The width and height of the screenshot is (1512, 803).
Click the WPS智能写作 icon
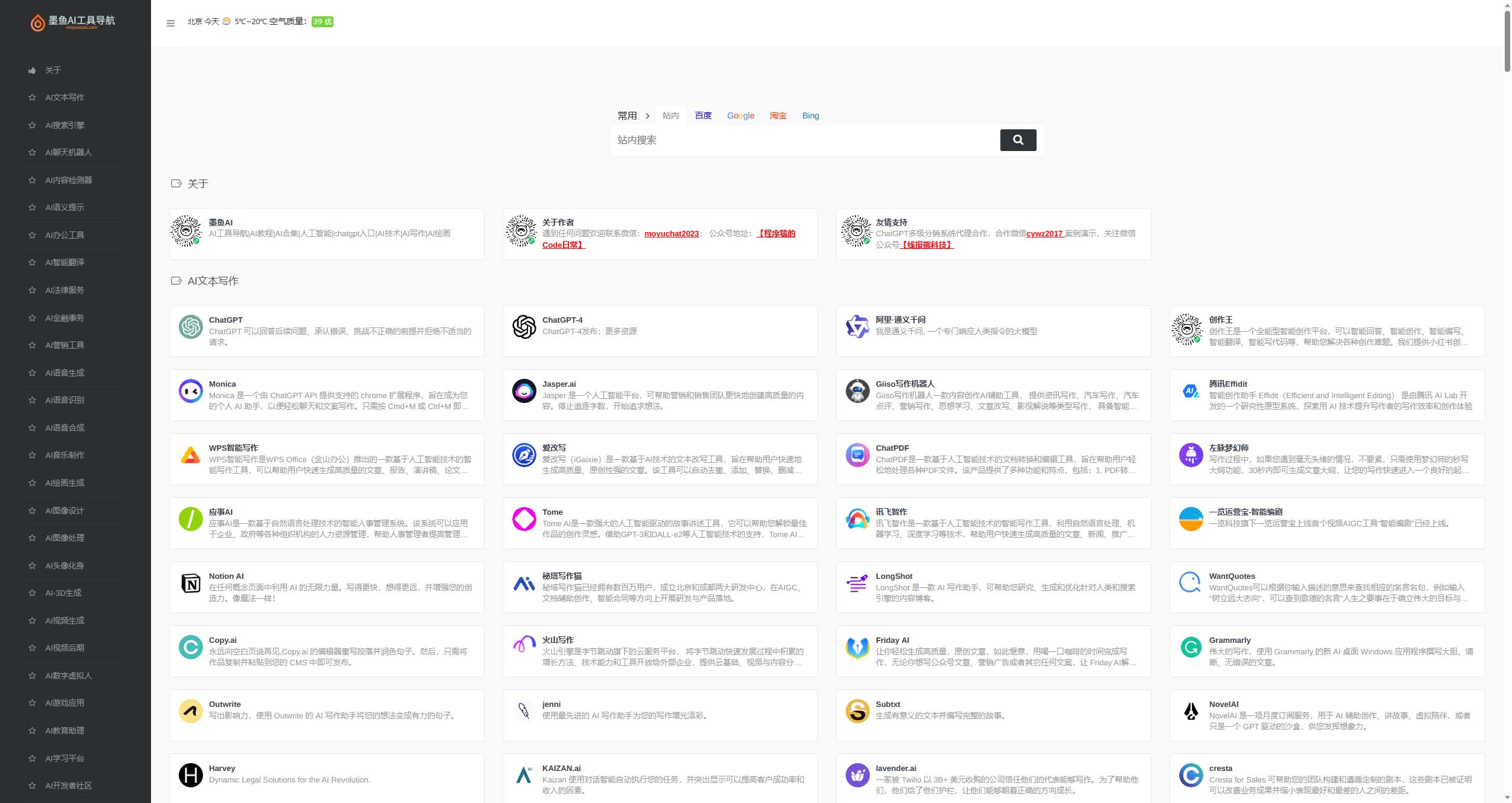(190, 461)
